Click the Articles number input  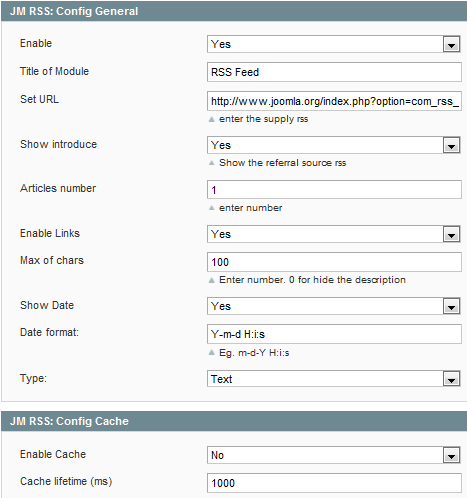click(x=334, y=190)
